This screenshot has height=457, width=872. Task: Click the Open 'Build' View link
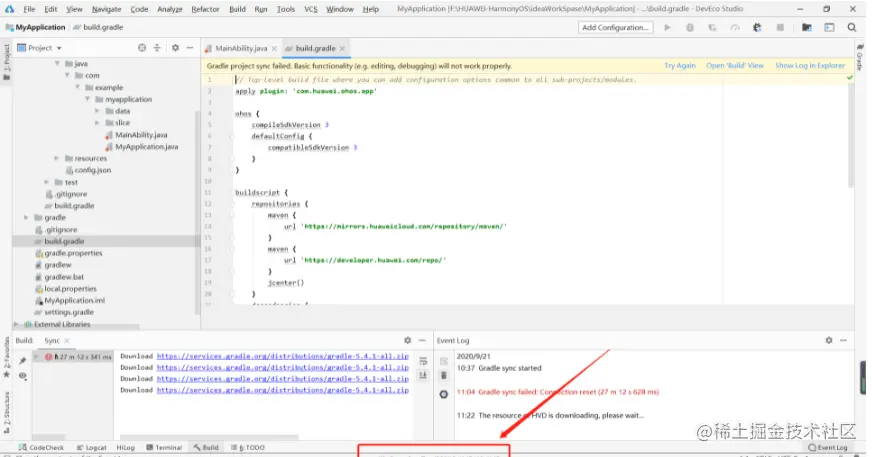735,66
